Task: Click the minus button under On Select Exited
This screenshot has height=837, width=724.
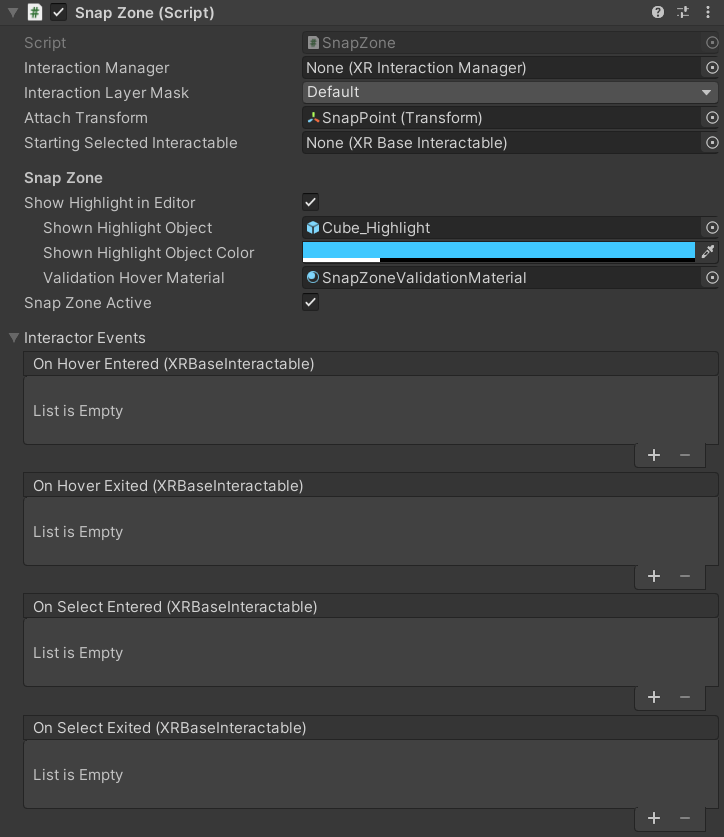Action: click(x=685, y=818)
